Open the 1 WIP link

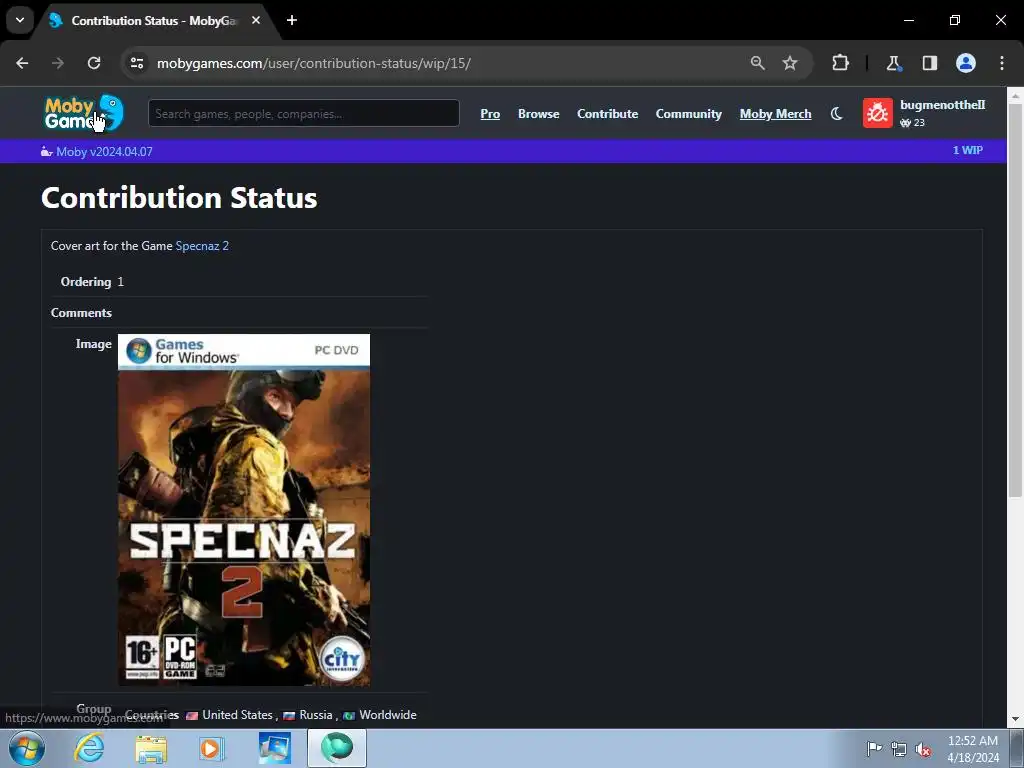pos(967,150)
